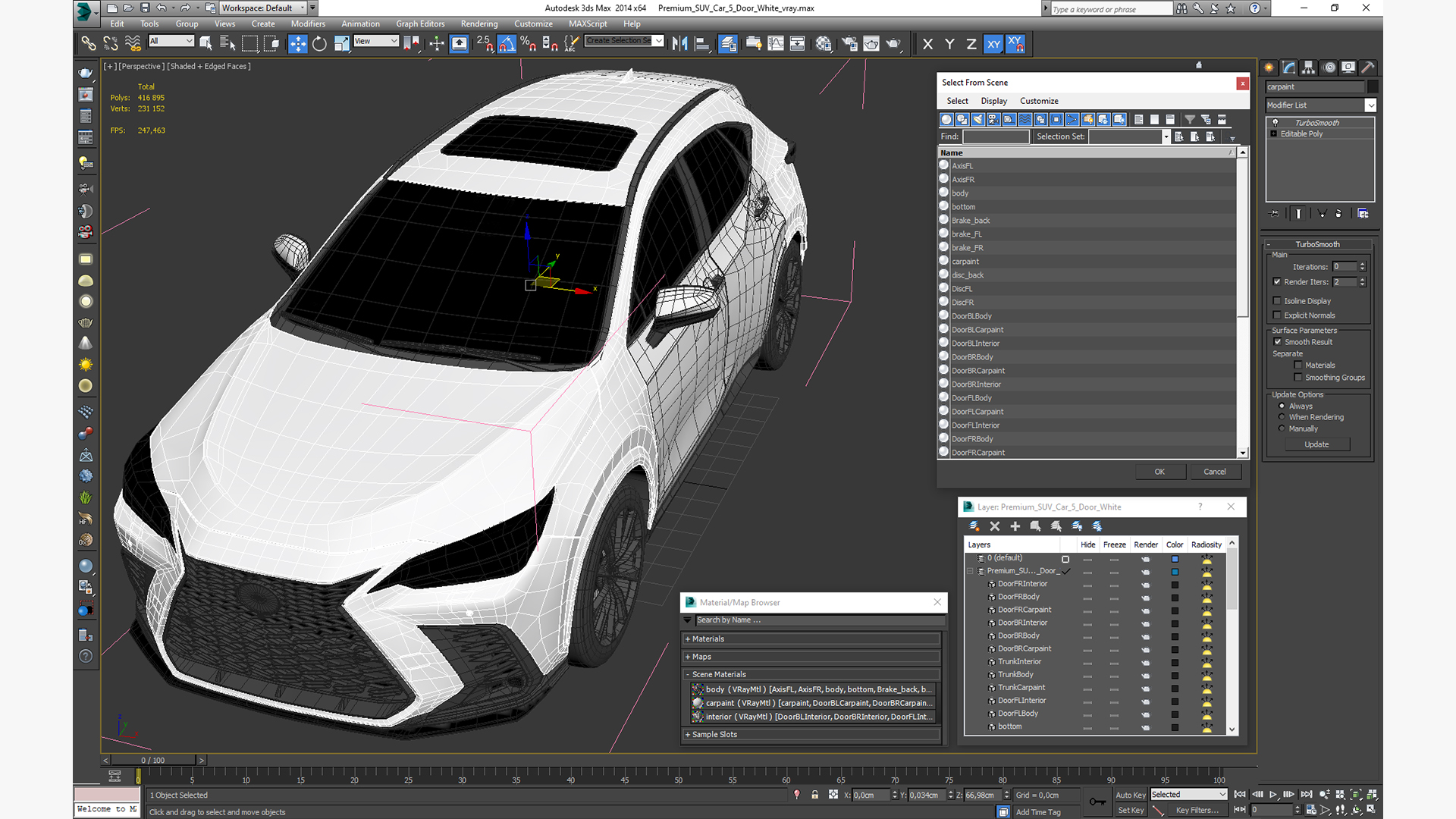The width and height of the screenshot is (1456, 819).
Task: Click the selection lock toggle icon
Action: [814, 795]
